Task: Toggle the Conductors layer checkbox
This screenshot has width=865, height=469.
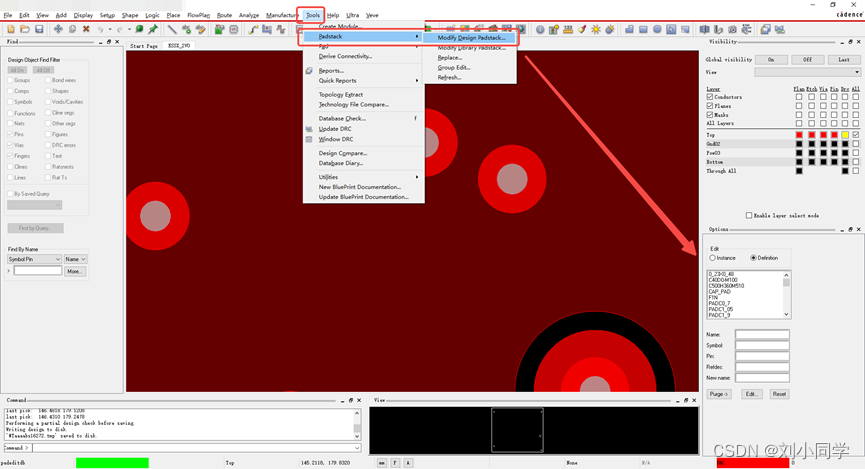Action: (710, 97)
